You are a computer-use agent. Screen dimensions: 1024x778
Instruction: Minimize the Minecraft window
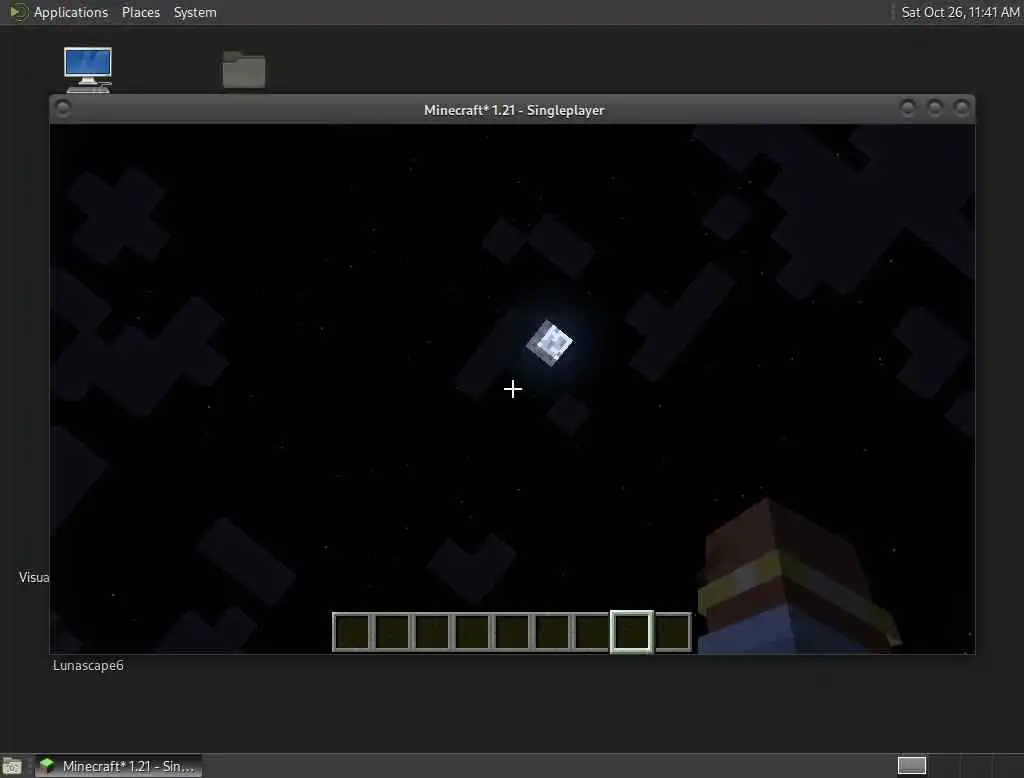(907, 108)
